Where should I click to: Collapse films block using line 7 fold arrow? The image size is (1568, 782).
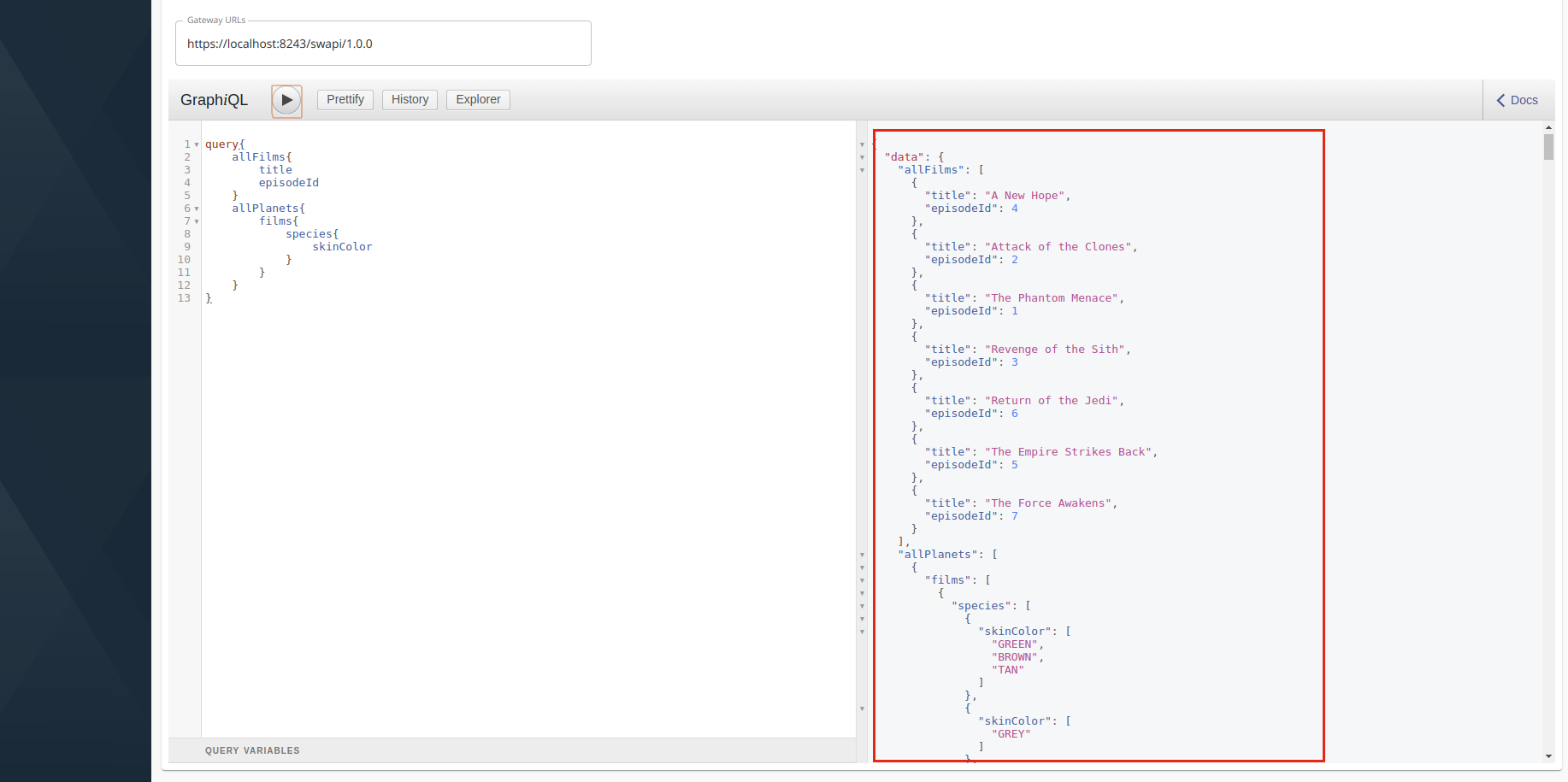(x=196, y=220)
